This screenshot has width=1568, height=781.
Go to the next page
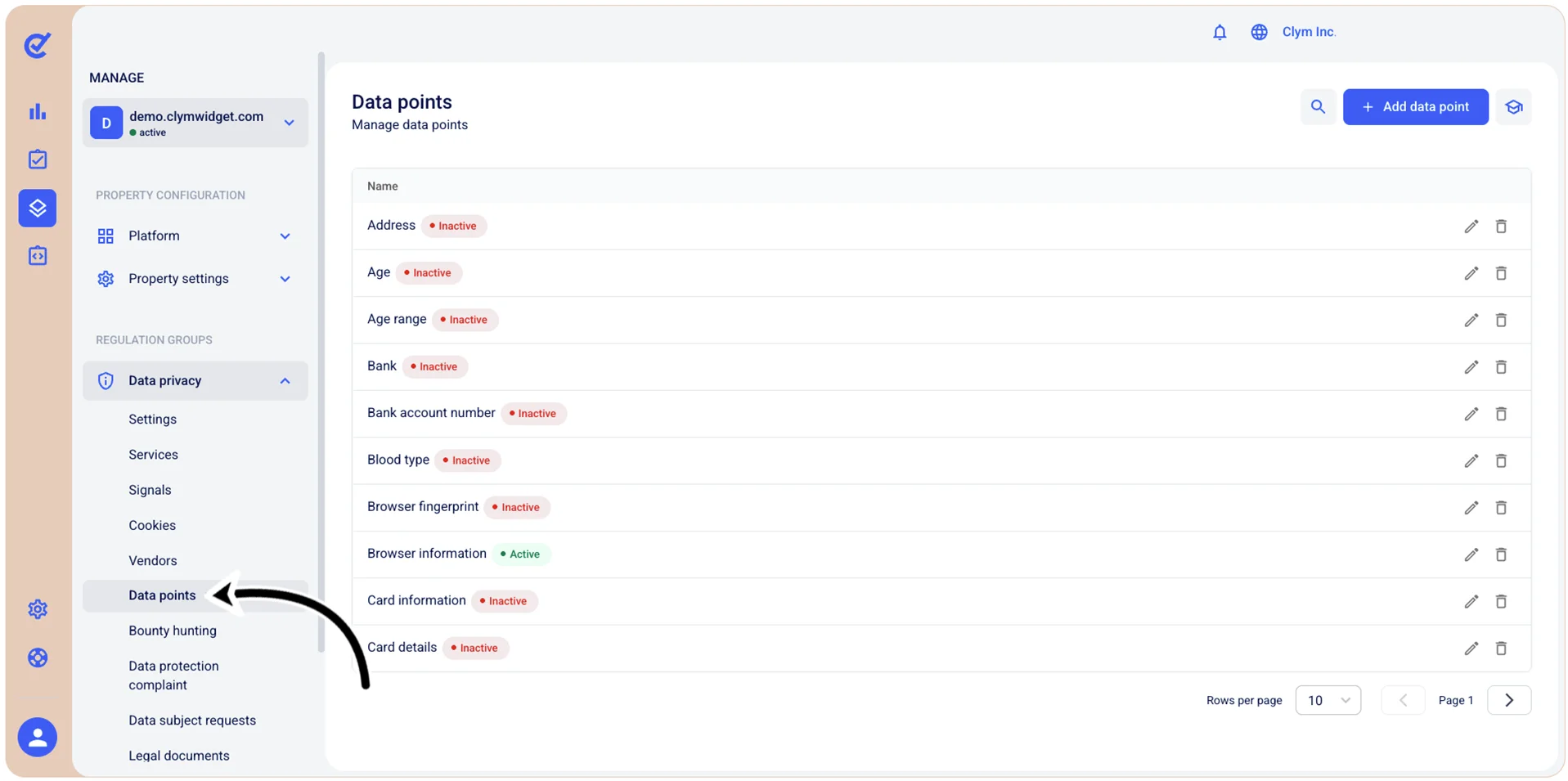click(1509, 700)
